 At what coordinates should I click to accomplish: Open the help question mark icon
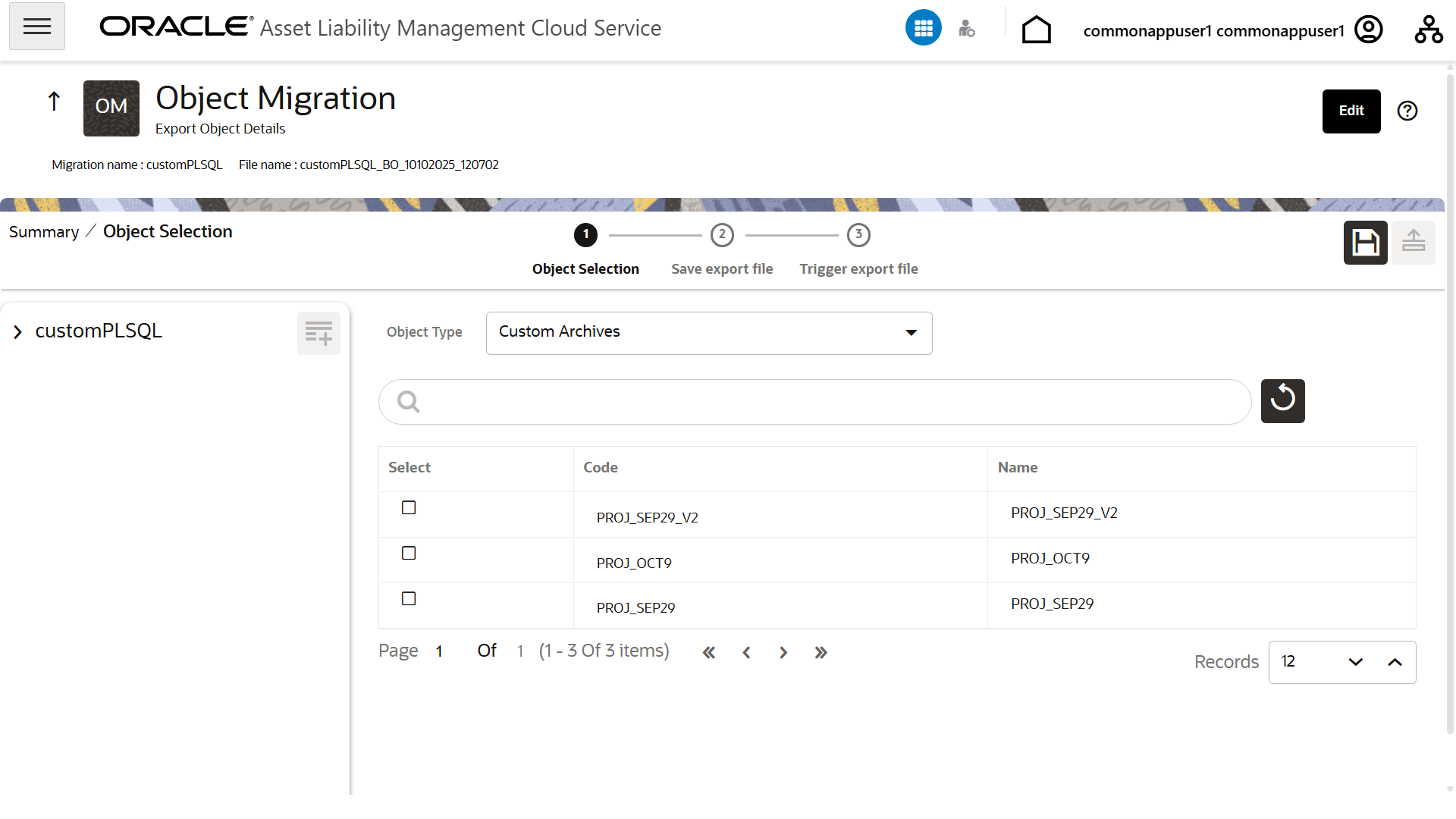pyautogui.click(x=1407, y=111)
